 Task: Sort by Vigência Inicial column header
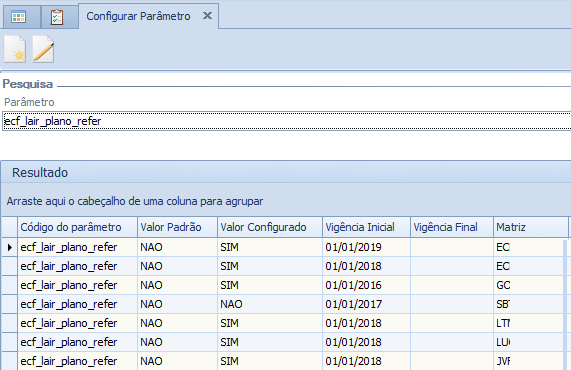(366, 227)
